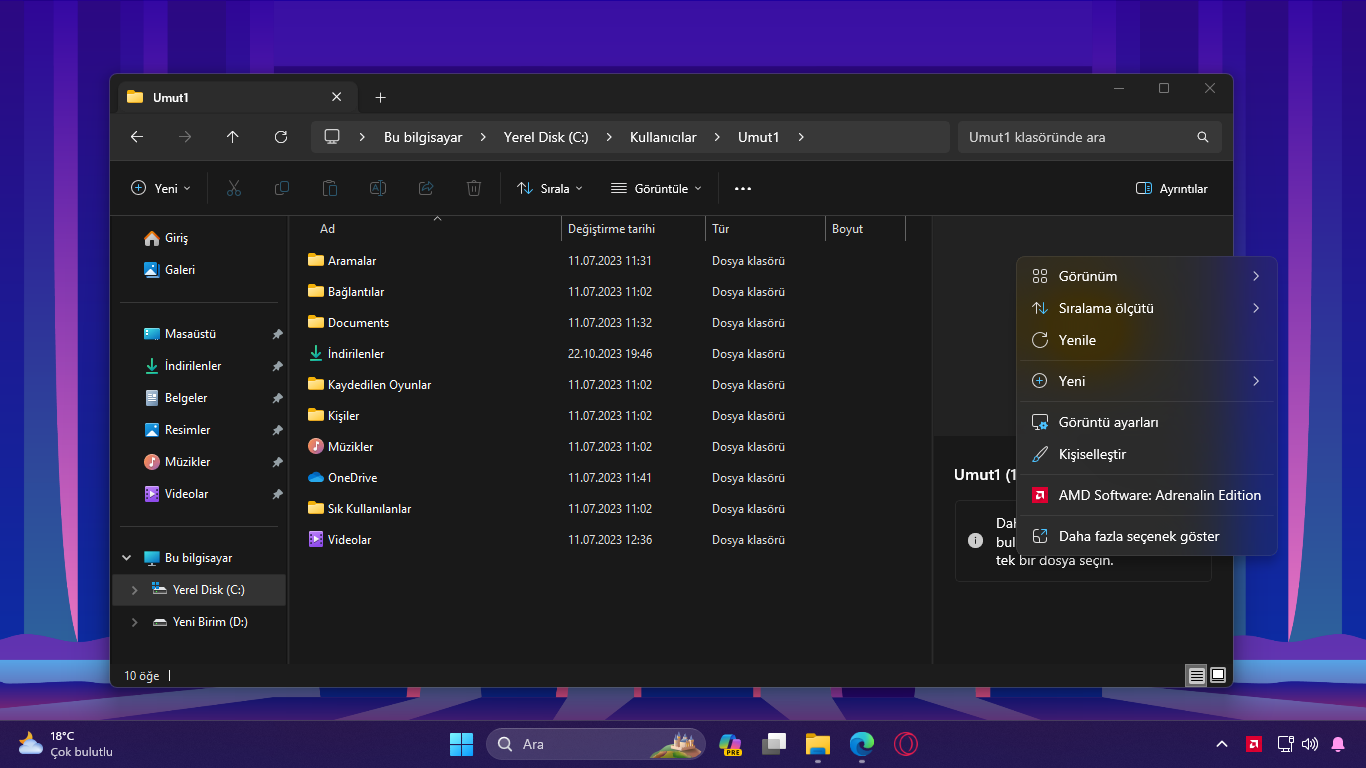The width and height of the screenshot is (1366, 768).
Task: Unpin Masaüstü from quick access
Action: pos(277,334)
